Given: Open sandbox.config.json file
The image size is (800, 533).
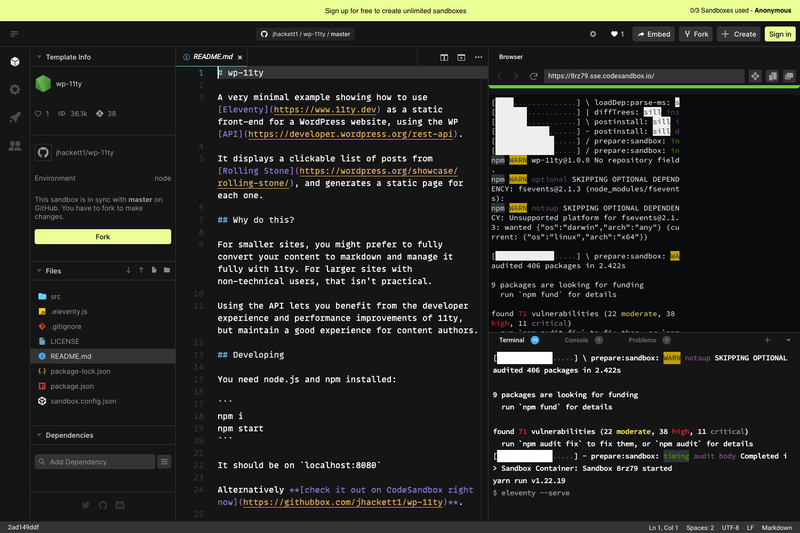Looking at the screenshot, I should point(103,401).
